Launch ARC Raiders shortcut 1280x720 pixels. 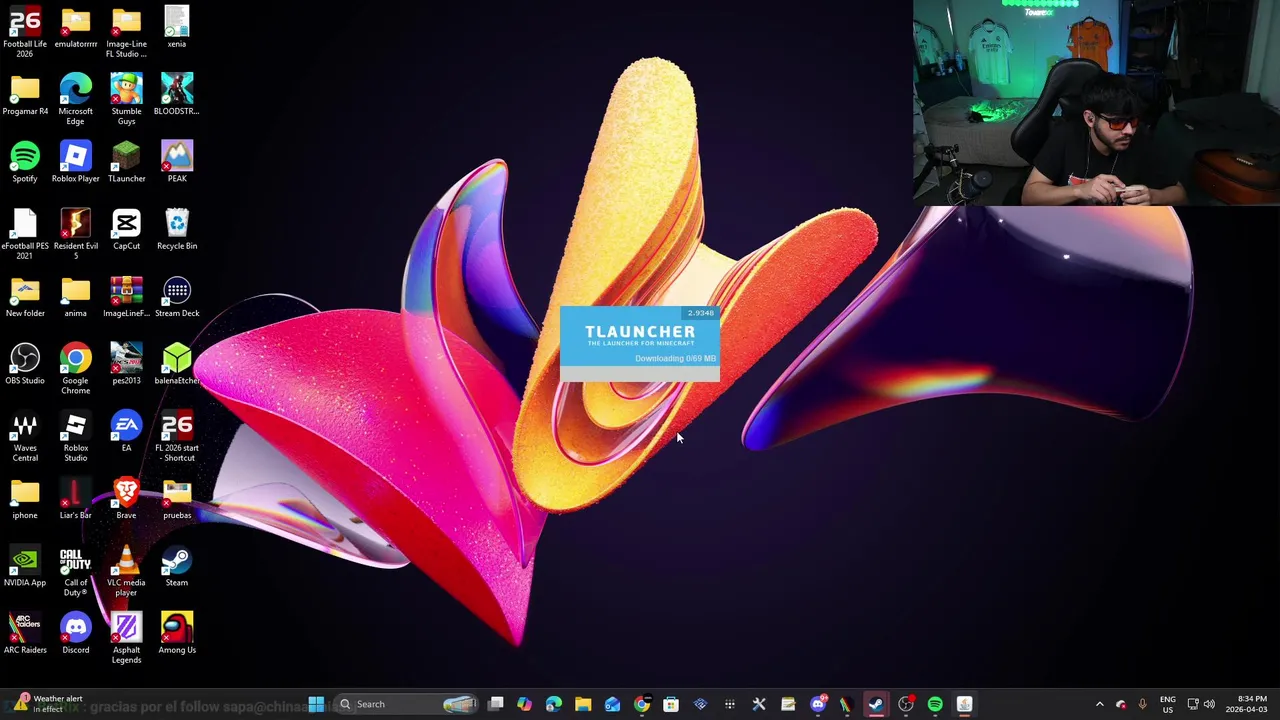(x=25, y=633)
